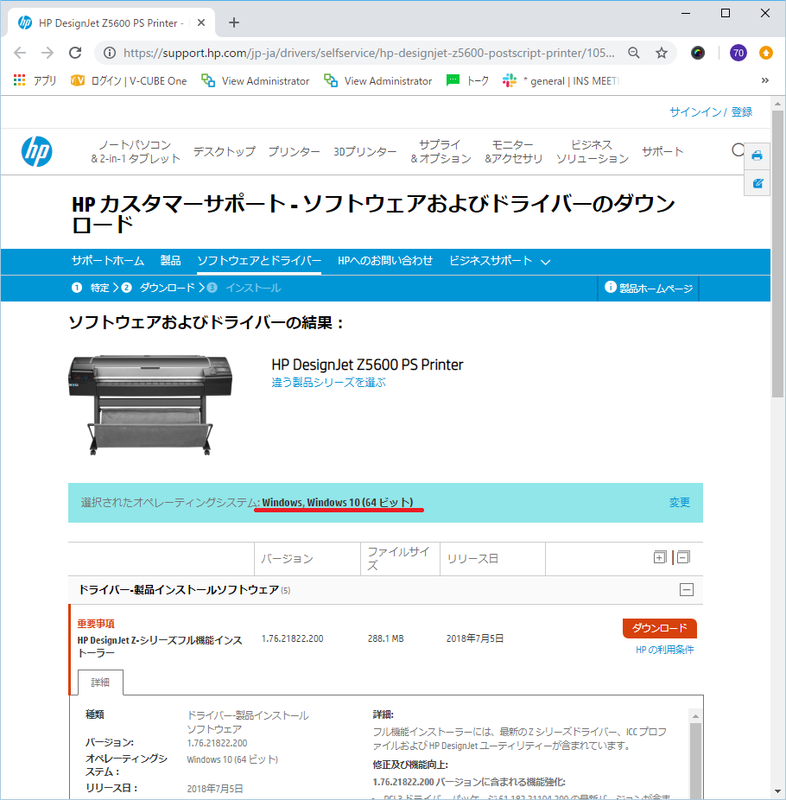Click the ドライバー-製品インストールソフトウェア heading
The height and width of the screenshot is (800, 786).
coord(179,590)
